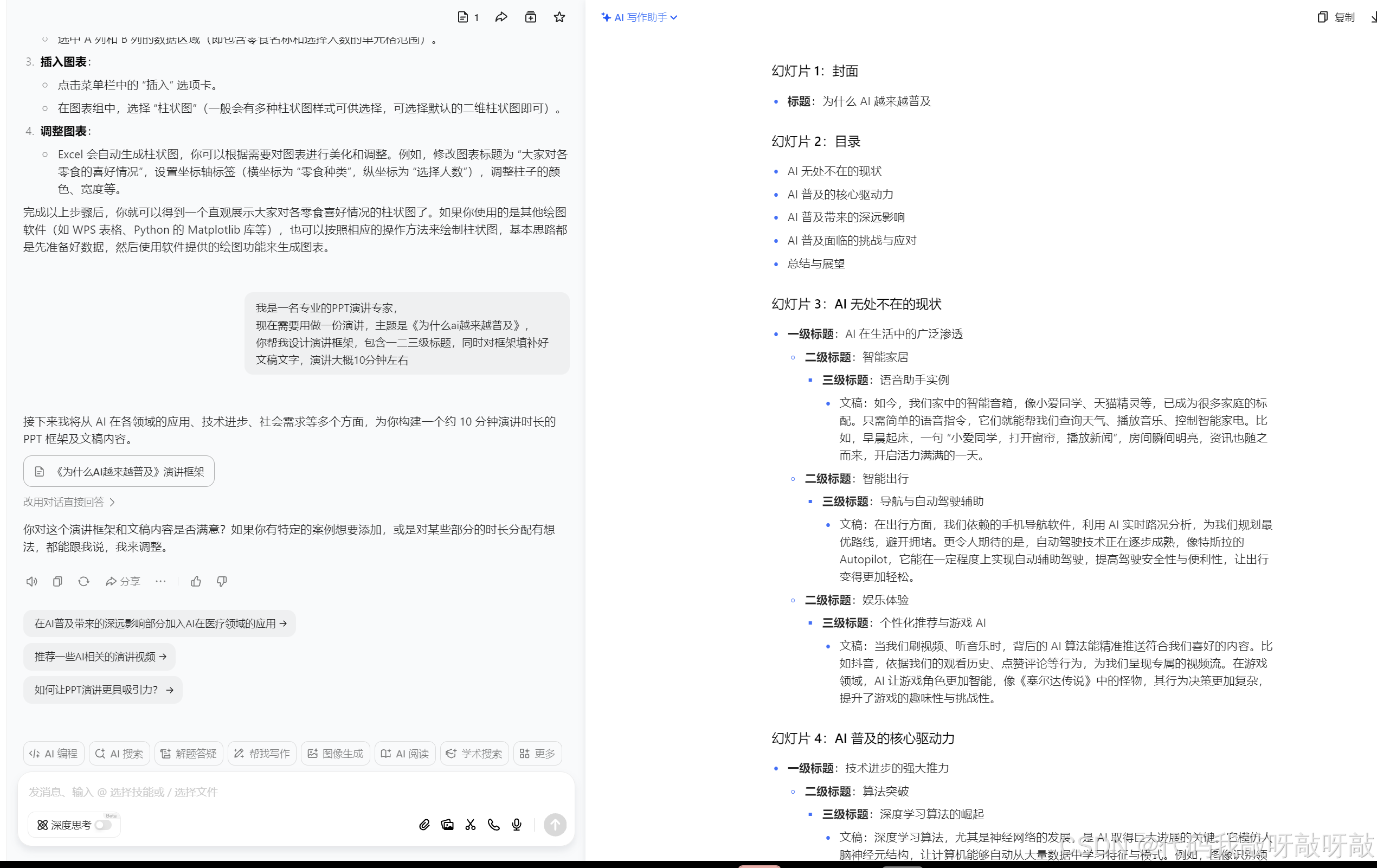Click the message input field
This screenshot has width=1377, height=868.
(x=286, y=792)
